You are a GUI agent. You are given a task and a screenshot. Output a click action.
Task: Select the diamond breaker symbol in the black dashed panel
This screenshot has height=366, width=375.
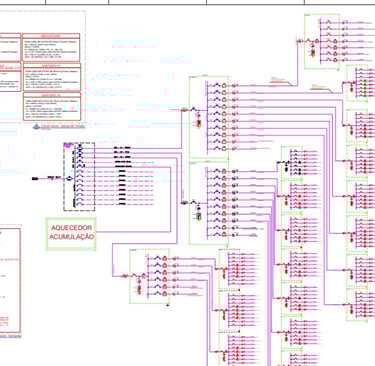click(69, 179)
